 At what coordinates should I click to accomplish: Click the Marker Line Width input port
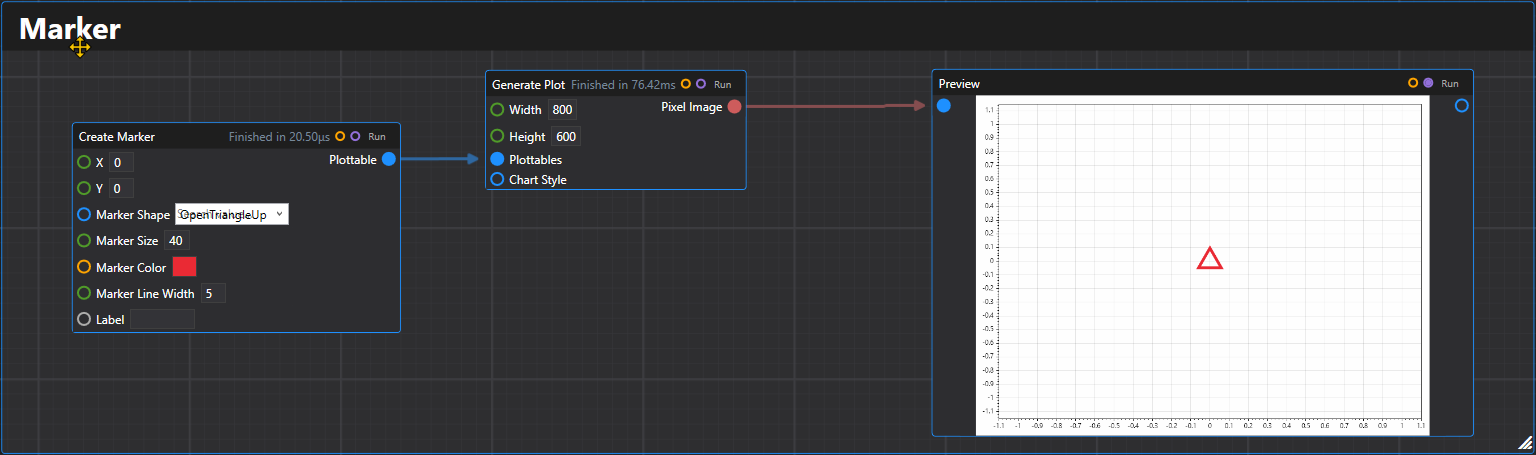click(84, 293)
